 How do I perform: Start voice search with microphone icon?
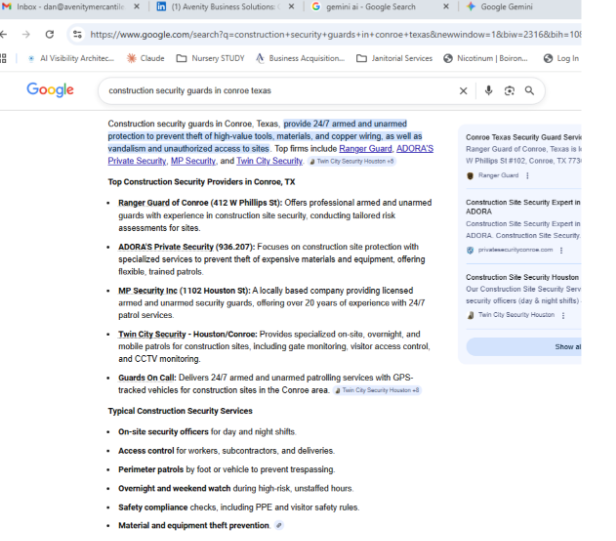(x=488, y=91)
